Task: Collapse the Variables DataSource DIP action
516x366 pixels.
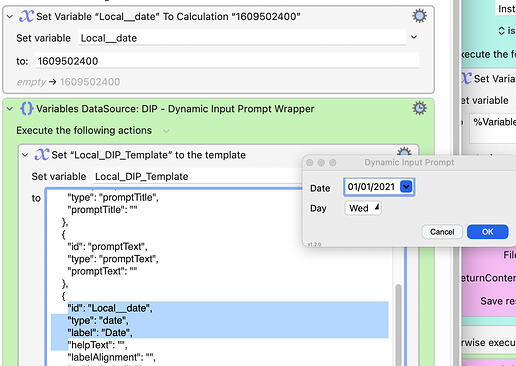Action: (10, 109)
